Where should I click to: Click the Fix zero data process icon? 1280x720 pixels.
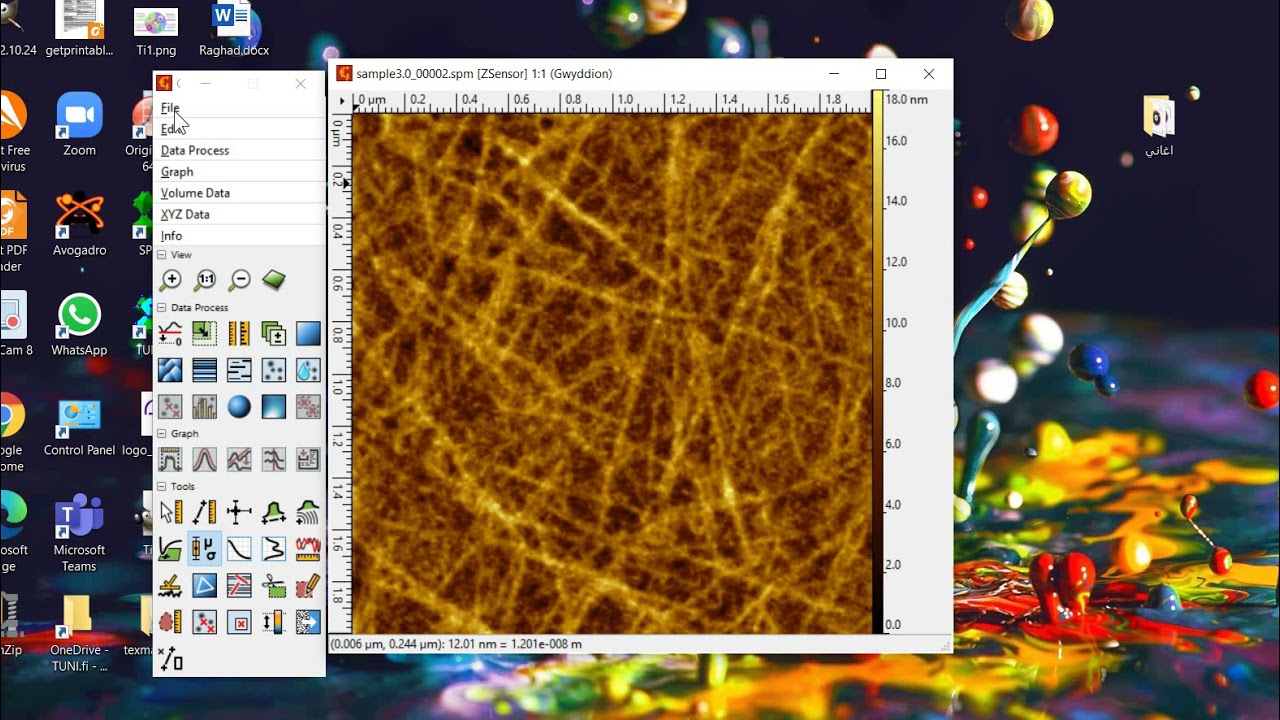point(171,333)
